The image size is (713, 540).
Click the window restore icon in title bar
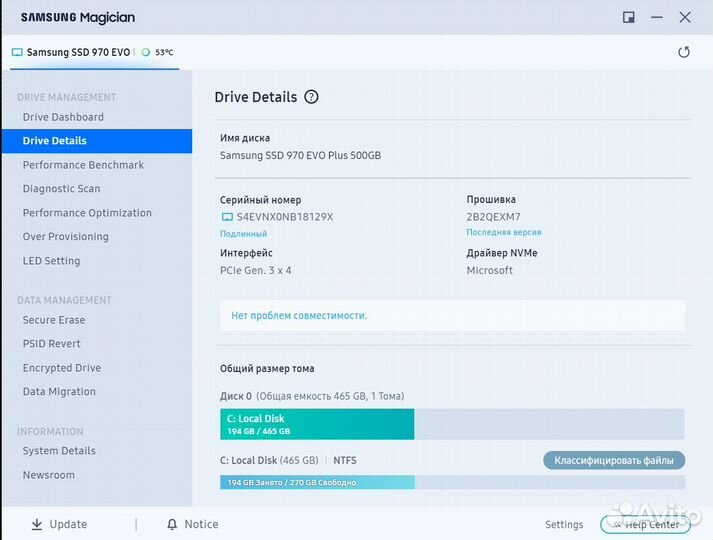[628, 17]
